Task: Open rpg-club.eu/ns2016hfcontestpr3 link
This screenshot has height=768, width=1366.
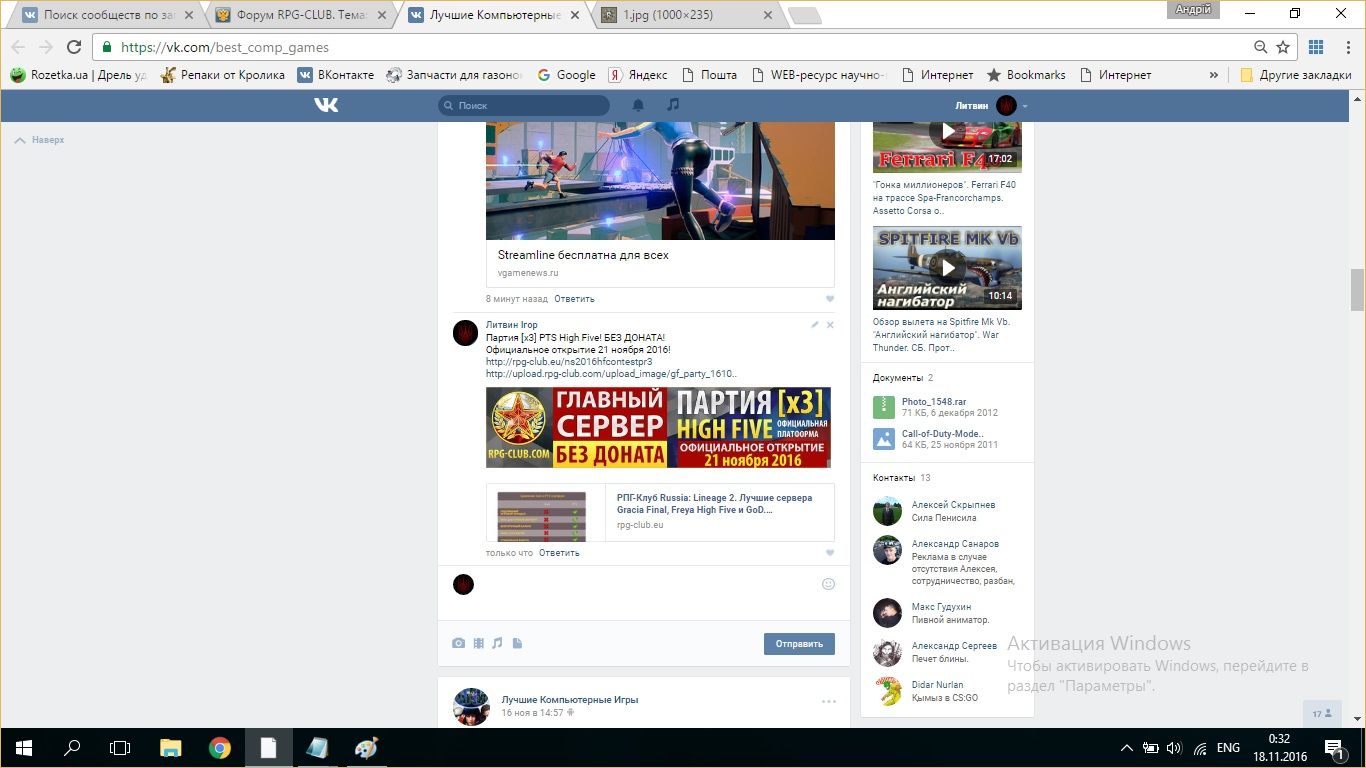Action: (569, 362)
